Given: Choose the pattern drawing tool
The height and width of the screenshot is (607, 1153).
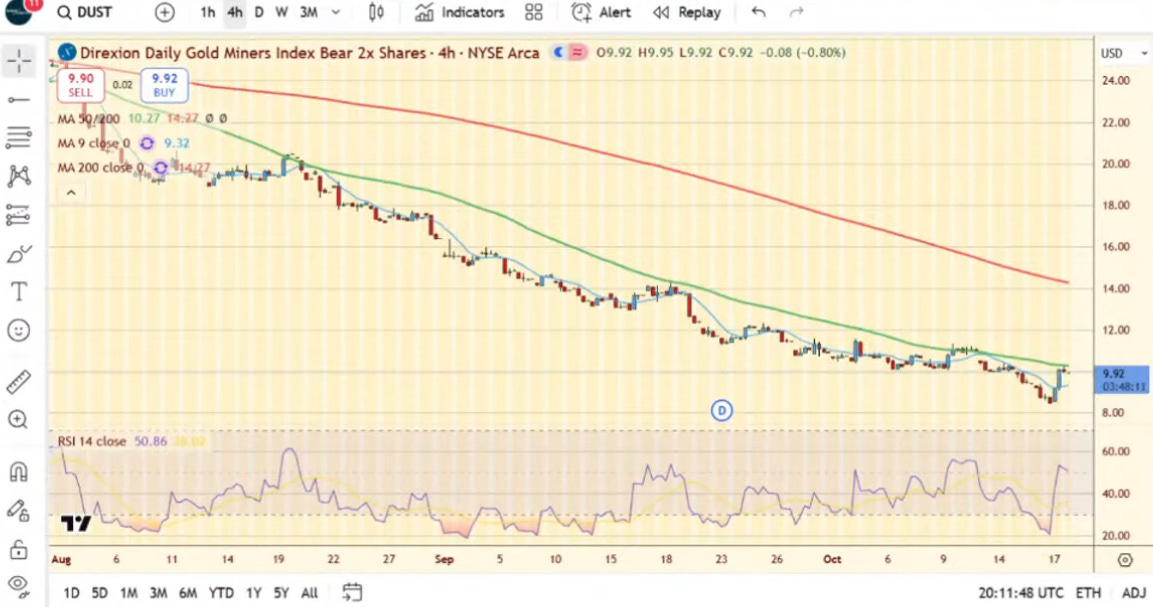Looking at the screenshot, I should click(19, 176).
